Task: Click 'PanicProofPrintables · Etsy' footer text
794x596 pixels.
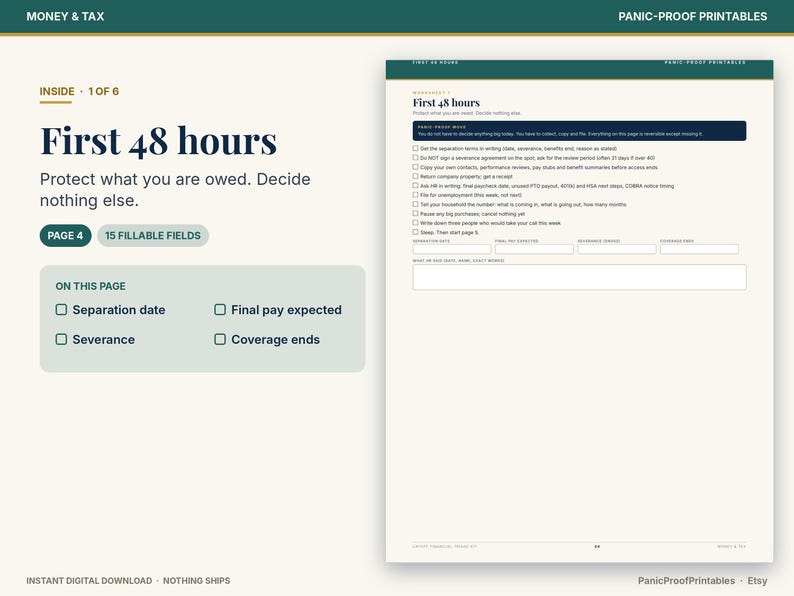Action: click(702, 580)
